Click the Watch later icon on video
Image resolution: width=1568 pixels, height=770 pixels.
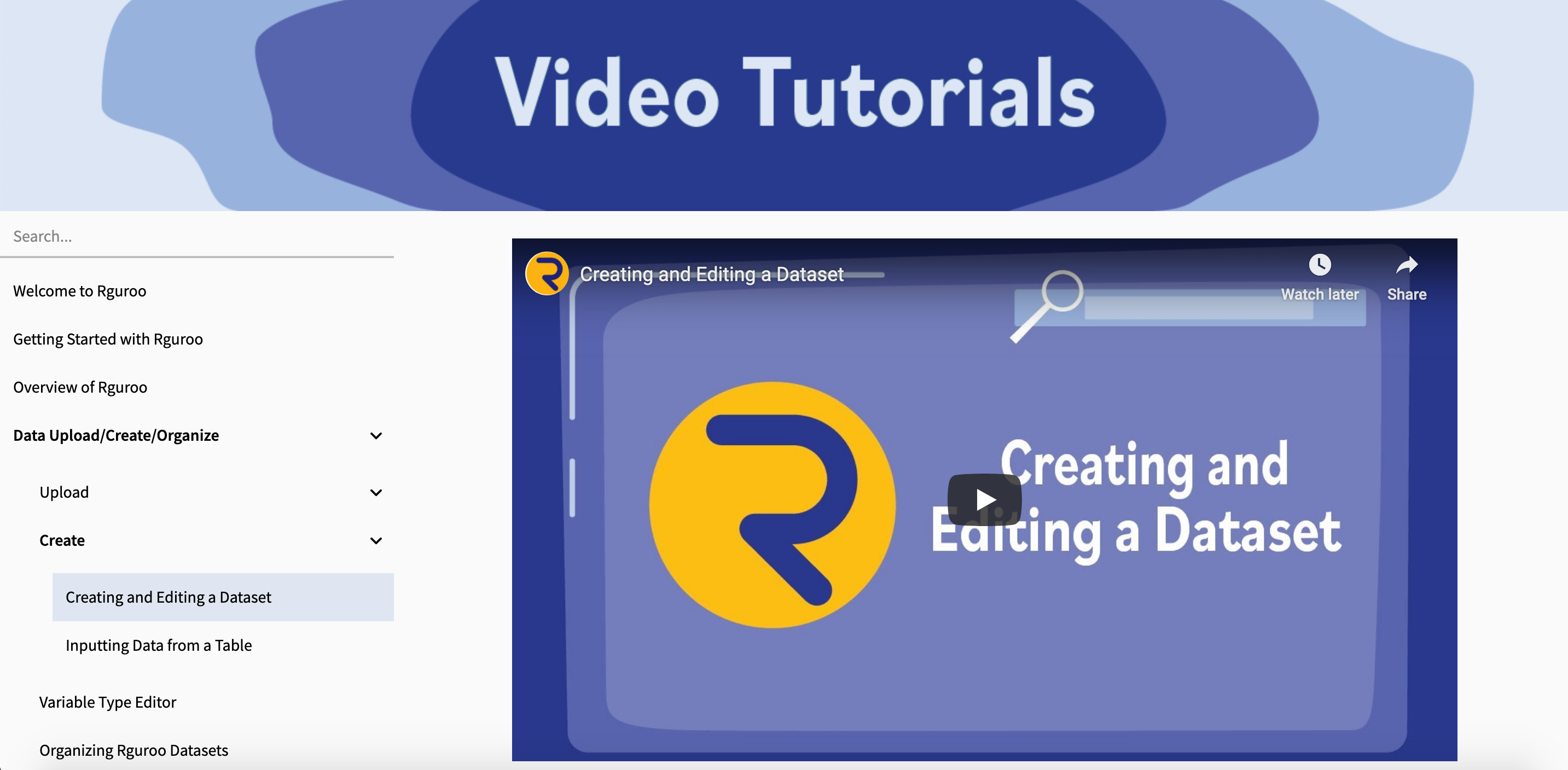1319,264
